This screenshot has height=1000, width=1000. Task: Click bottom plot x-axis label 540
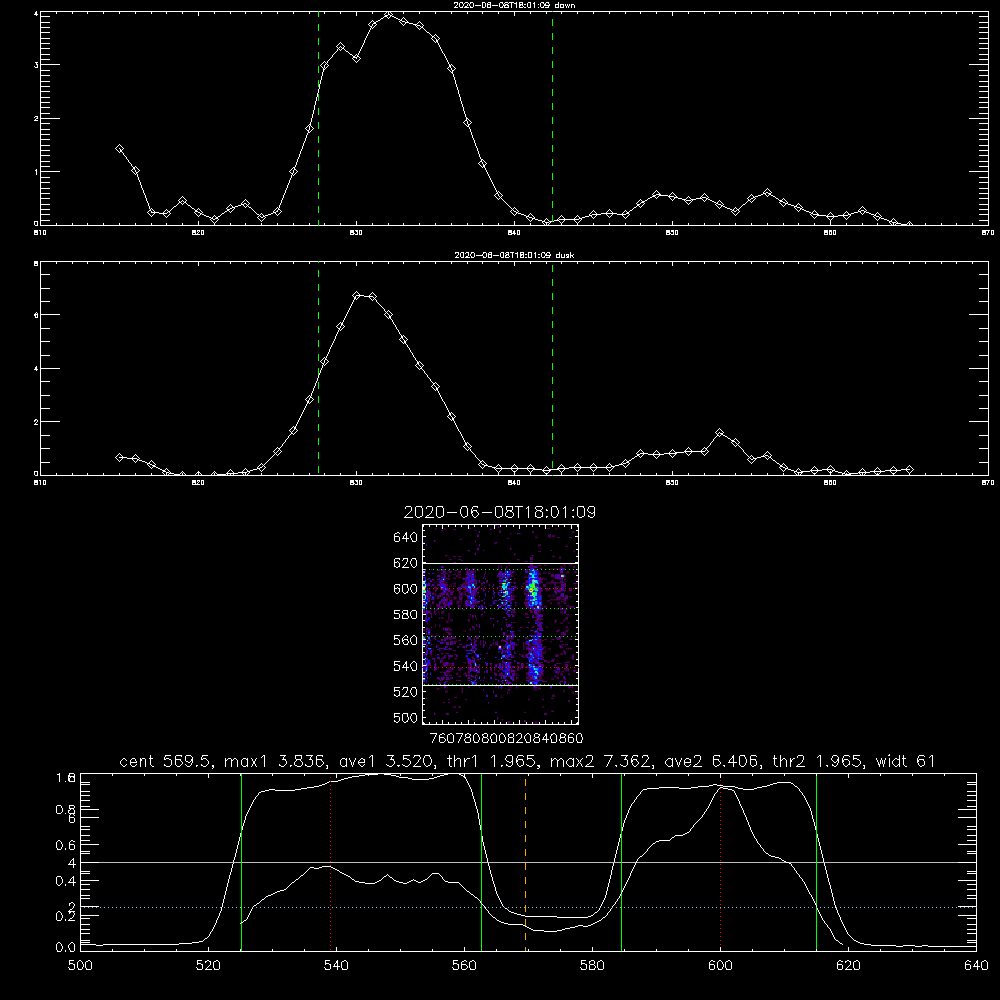tap(336, 966)
